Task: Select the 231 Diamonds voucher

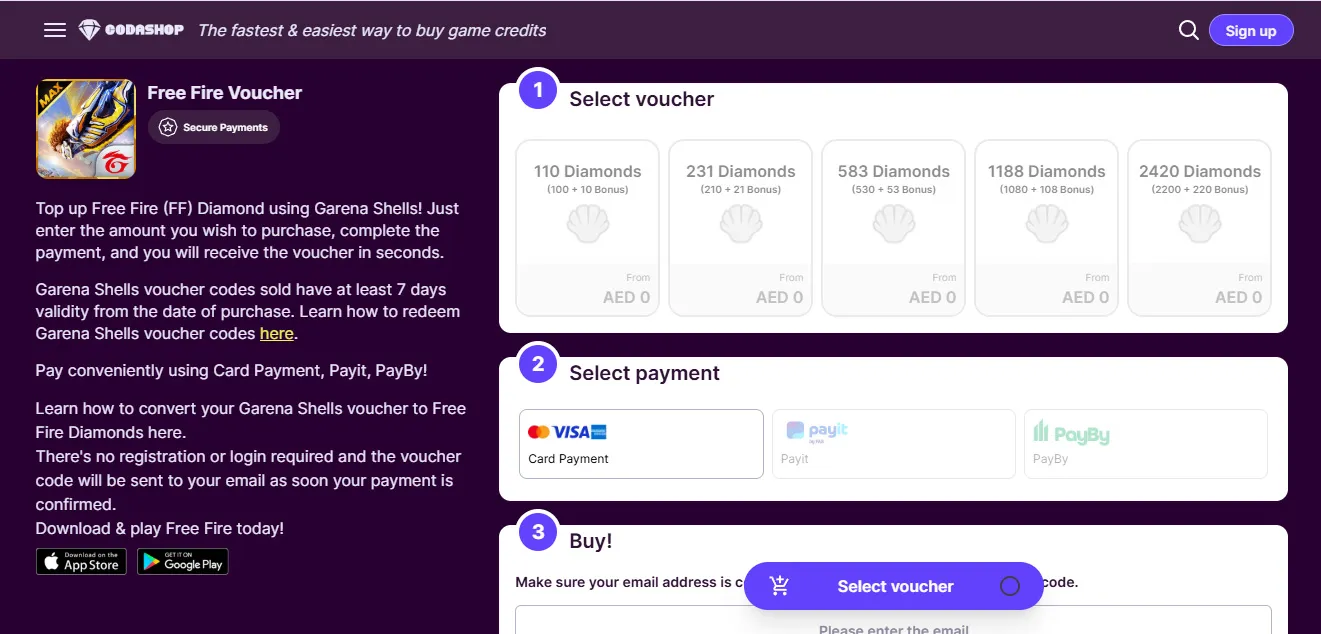Action: (x=740, y=228)
